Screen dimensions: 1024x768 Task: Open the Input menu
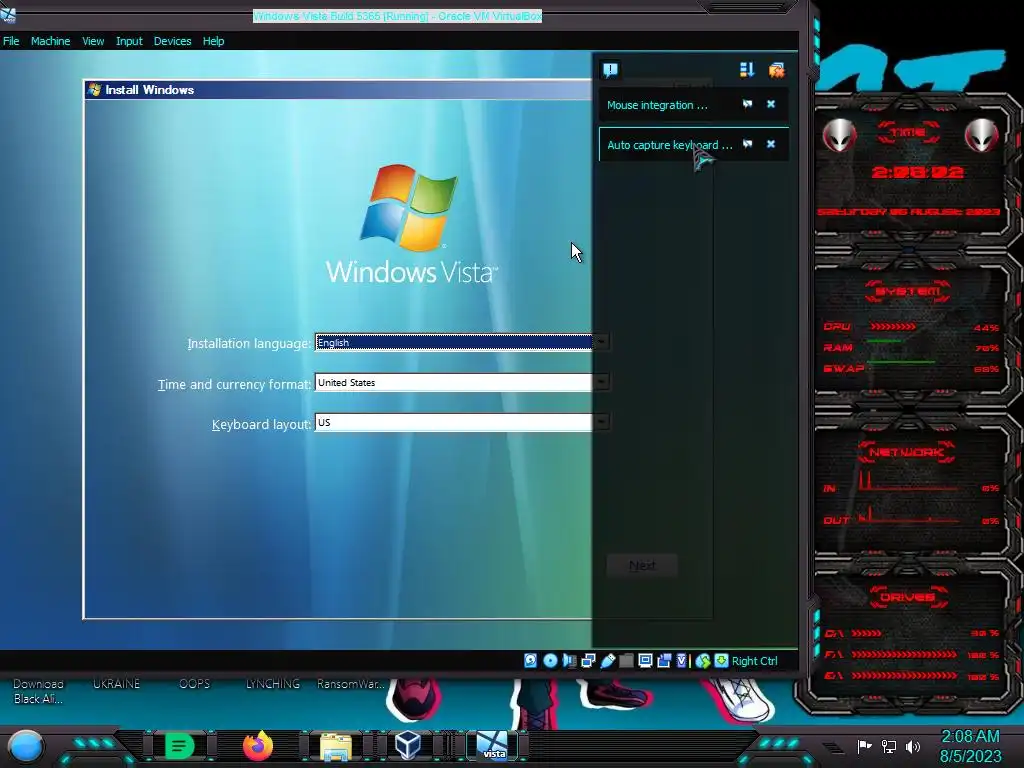pyautogui.click(x=129, y=40)
